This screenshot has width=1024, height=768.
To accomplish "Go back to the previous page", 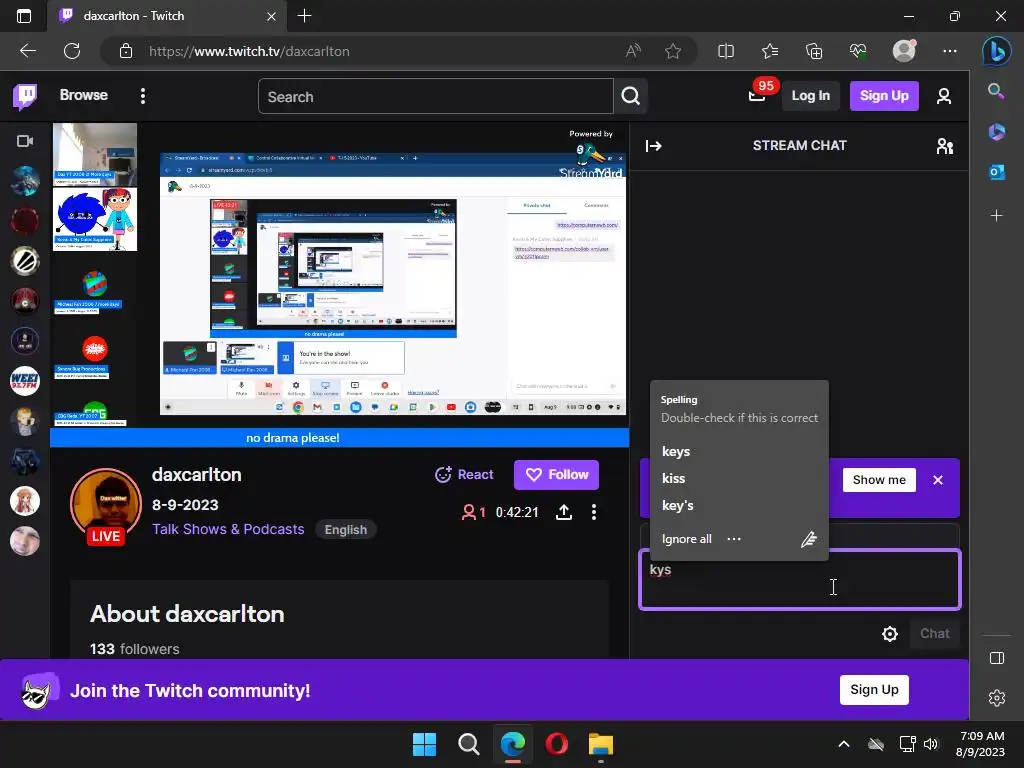I will point(28,51).
